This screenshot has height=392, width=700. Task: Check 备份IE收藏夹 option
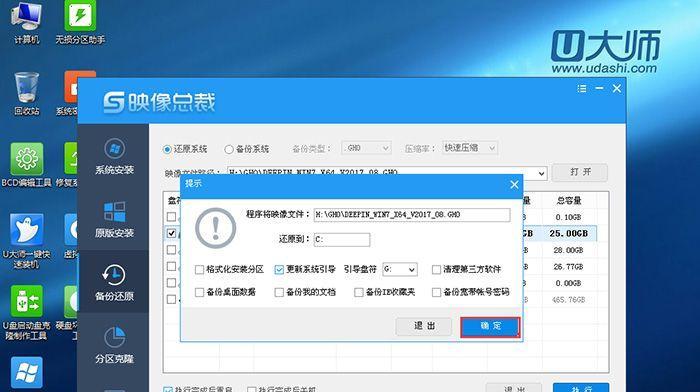358,292
